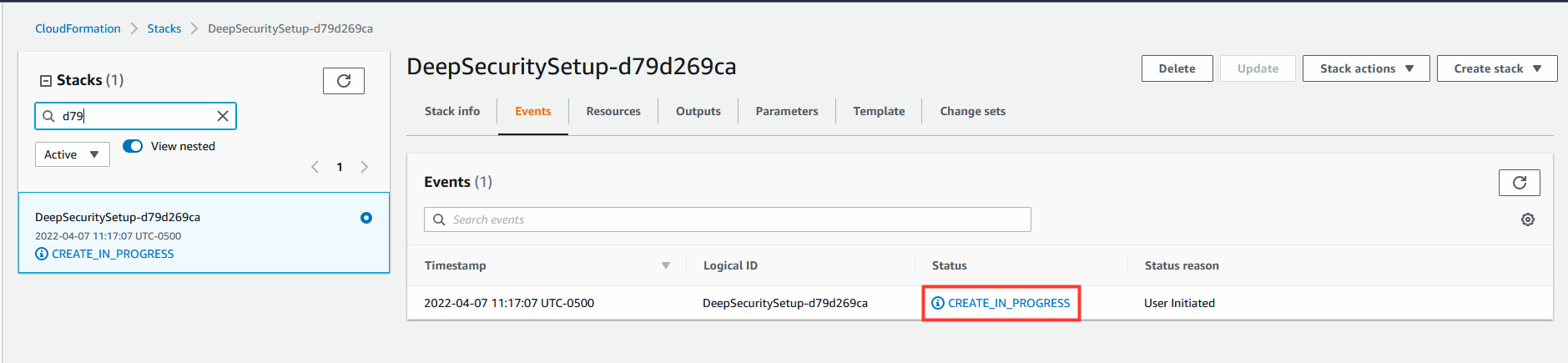Click the Events (1) heading
The height and width of the screenshot is (363, 1568).
coord(458,182)
